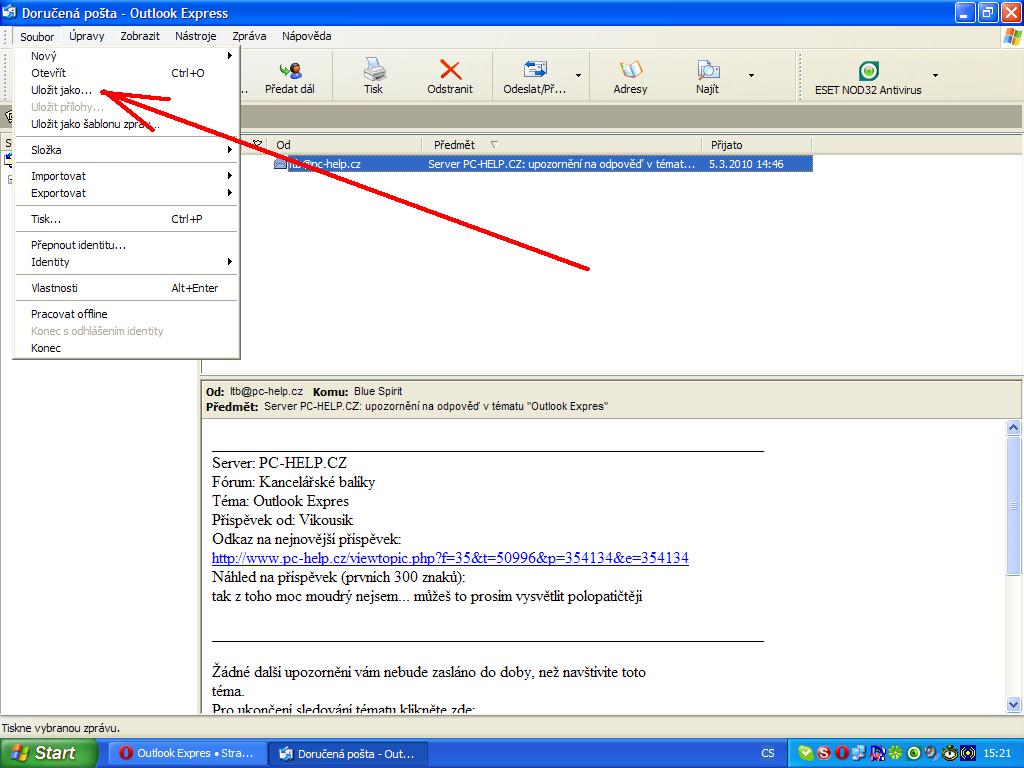Click the Opera tray icon in system tray
This screenshot has height=768, width=1024.
842,753
